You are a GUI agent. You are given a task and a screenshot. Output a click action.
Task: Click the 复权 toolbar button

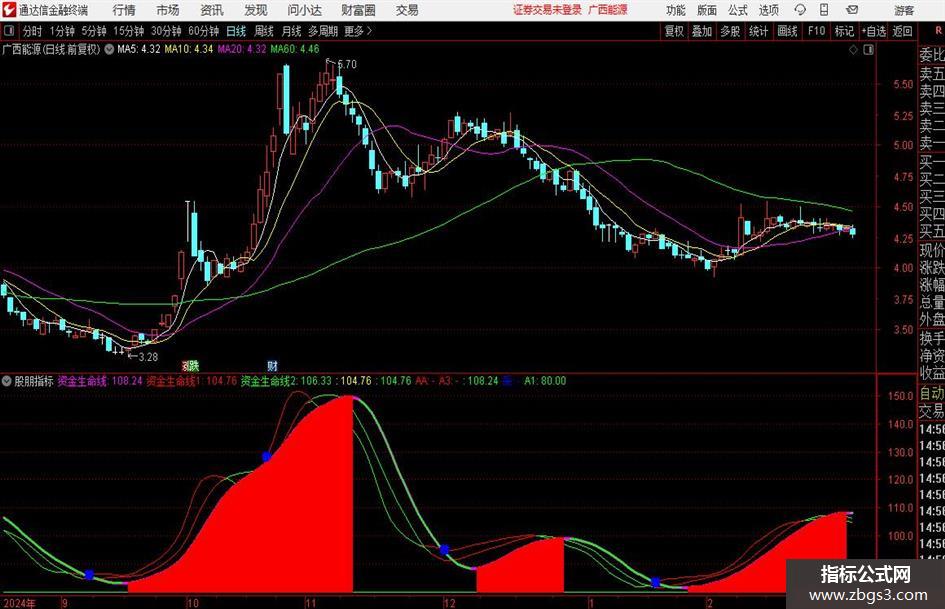click(x=674, y=31)
